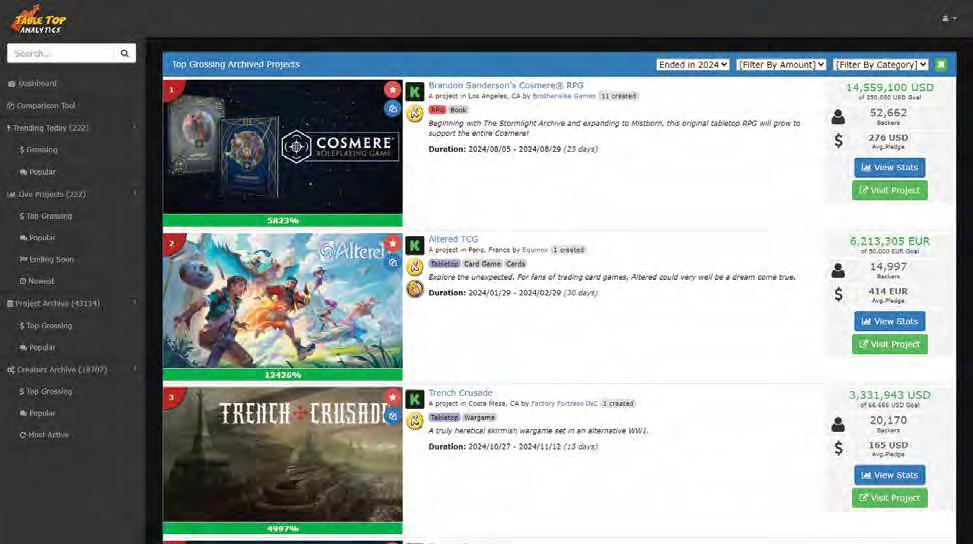Click the Trench Crusade 4997% progress bar
Viewport: 973px width, 544px height.
point(282,528)
